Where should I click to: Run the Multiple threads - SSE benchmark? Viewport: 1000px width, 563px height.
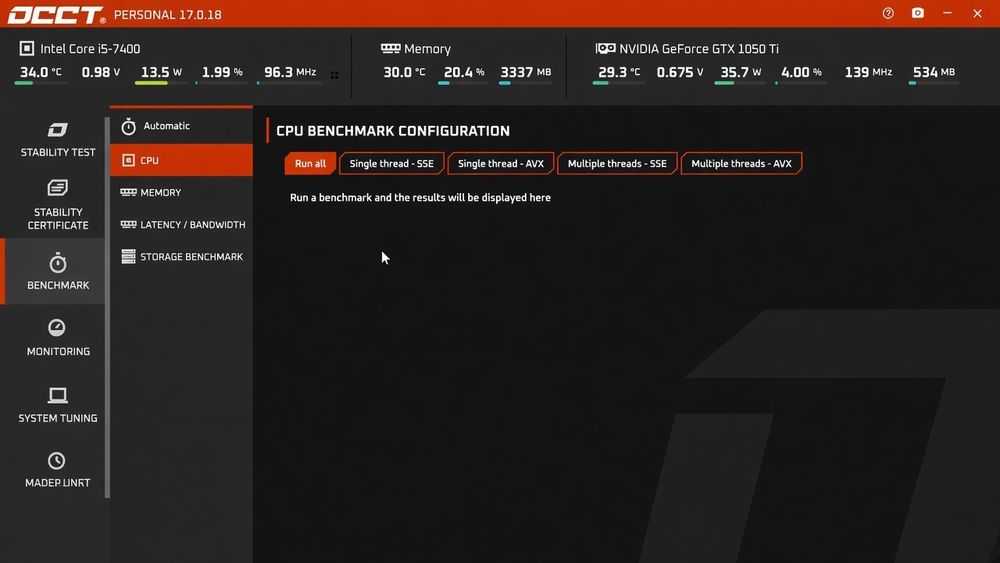(x=617, y=163)
